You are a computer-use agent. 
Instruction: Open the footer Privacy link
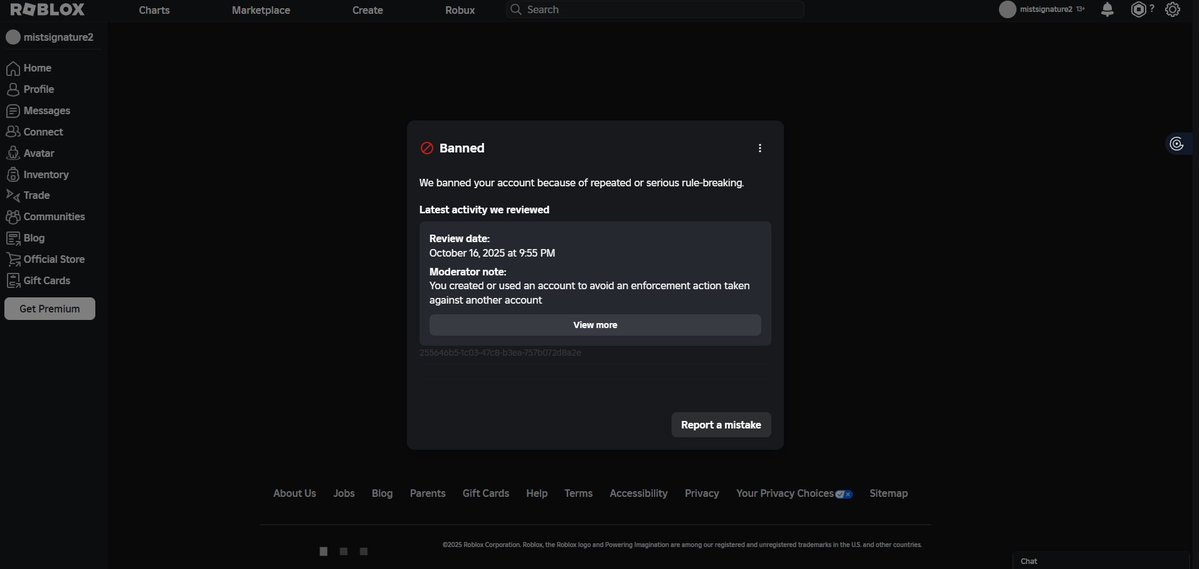tap(702, 493)
